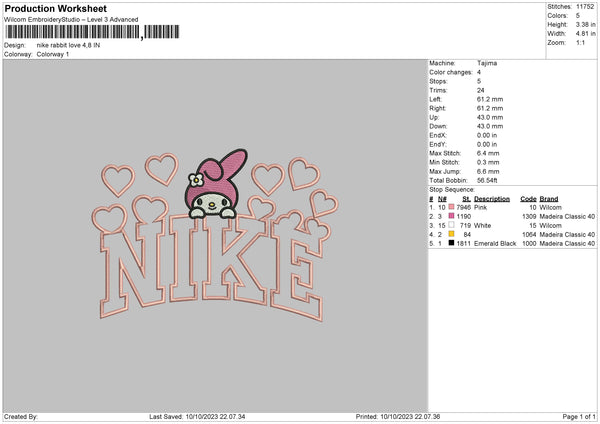Click the 'N#' column header

pyautogui.click(x=442, y=199)
